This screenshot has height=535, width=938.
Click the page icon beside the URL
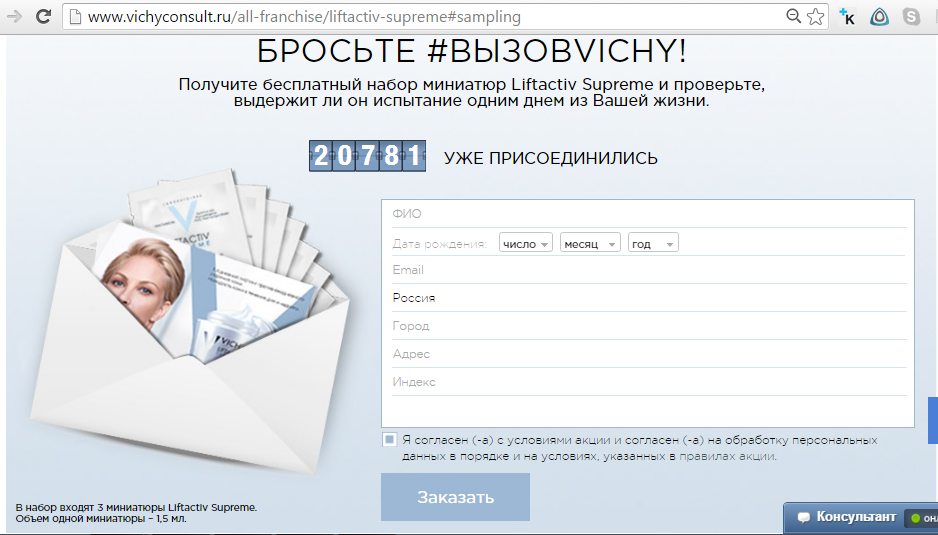click(x=75, y=17)
